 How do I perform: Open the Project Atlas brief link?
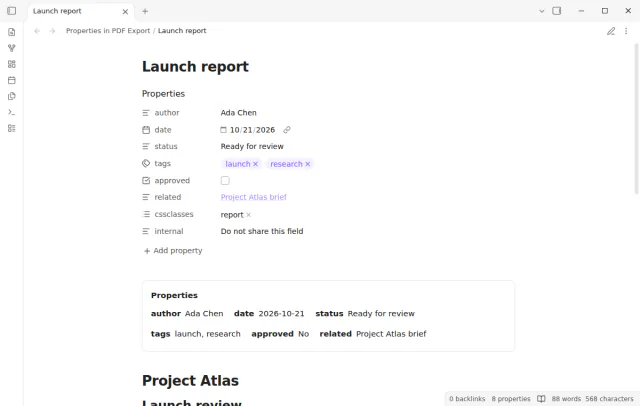click(x=253, y=197)
